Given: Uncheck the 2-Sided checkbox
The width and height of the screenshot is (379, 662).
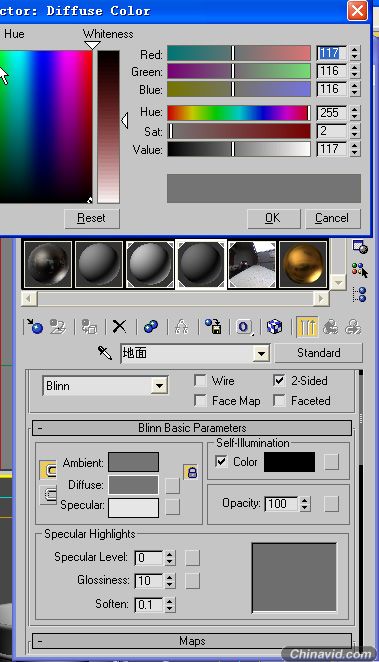Looking at the screenshot, I should coord(279,380).
